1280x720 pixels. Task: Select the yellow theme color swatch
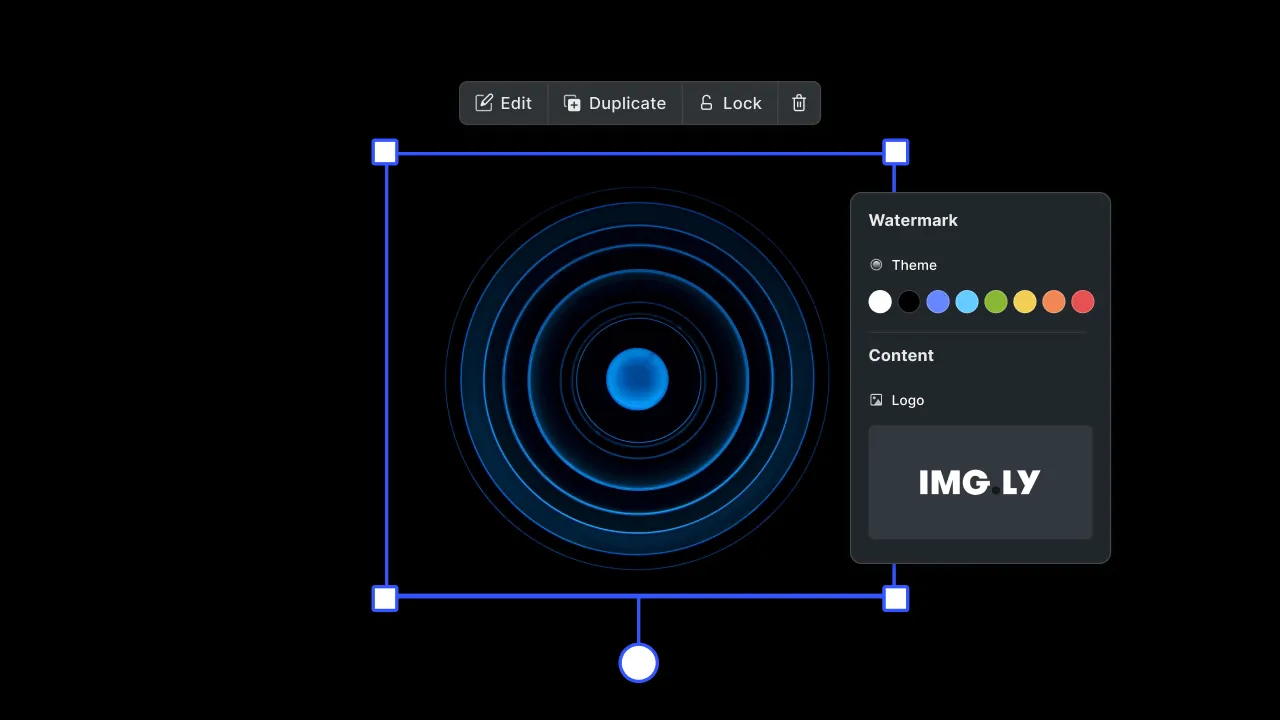pyautogui.click(x=1025, y=302)
